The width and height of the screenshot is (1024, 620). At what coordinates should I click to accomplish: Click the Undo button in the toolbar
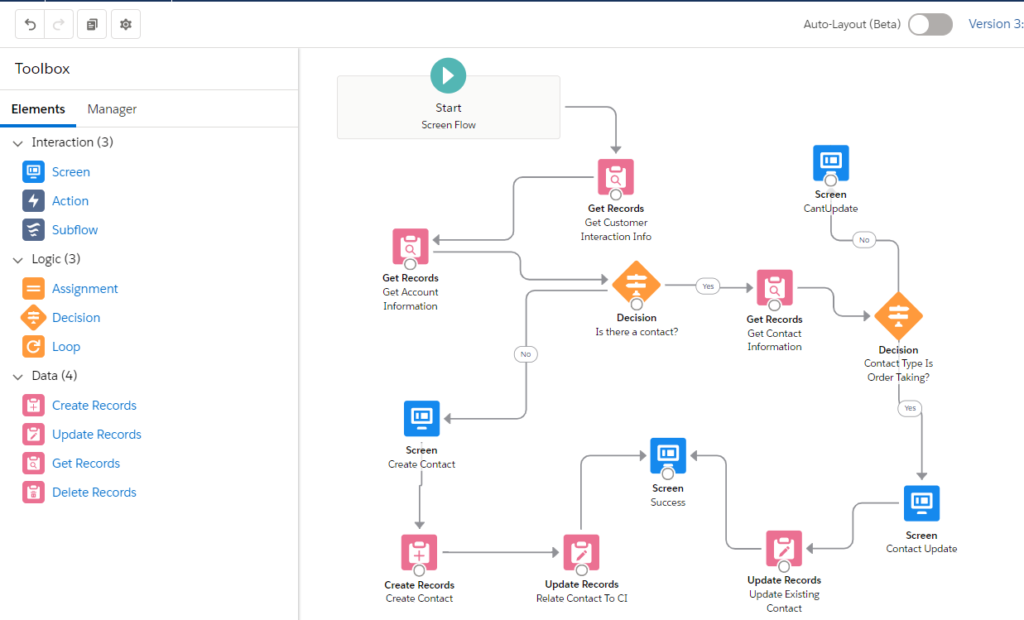point(29,23)
